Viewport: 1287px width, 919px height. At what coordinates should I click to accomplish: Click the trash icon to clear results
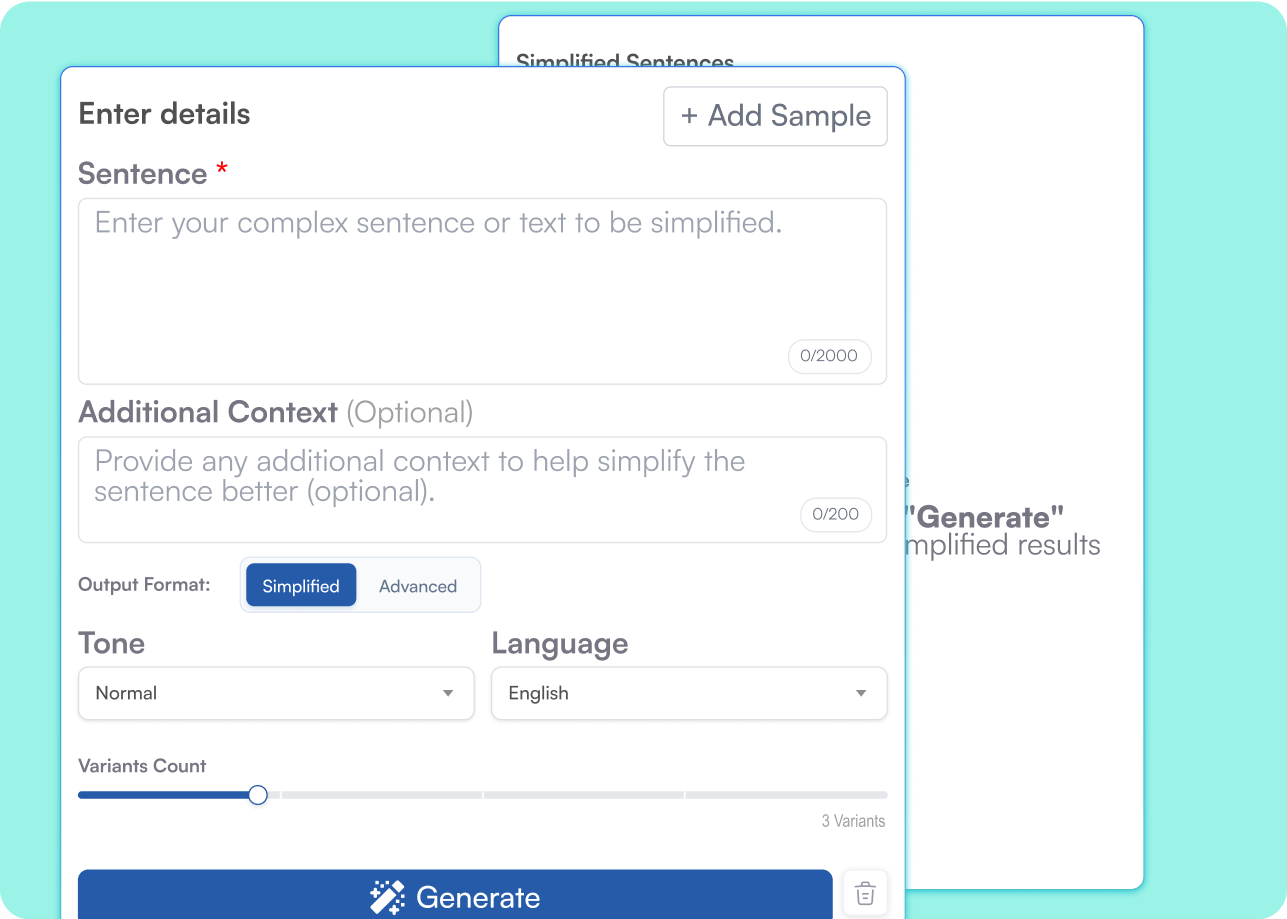(864, 893)
